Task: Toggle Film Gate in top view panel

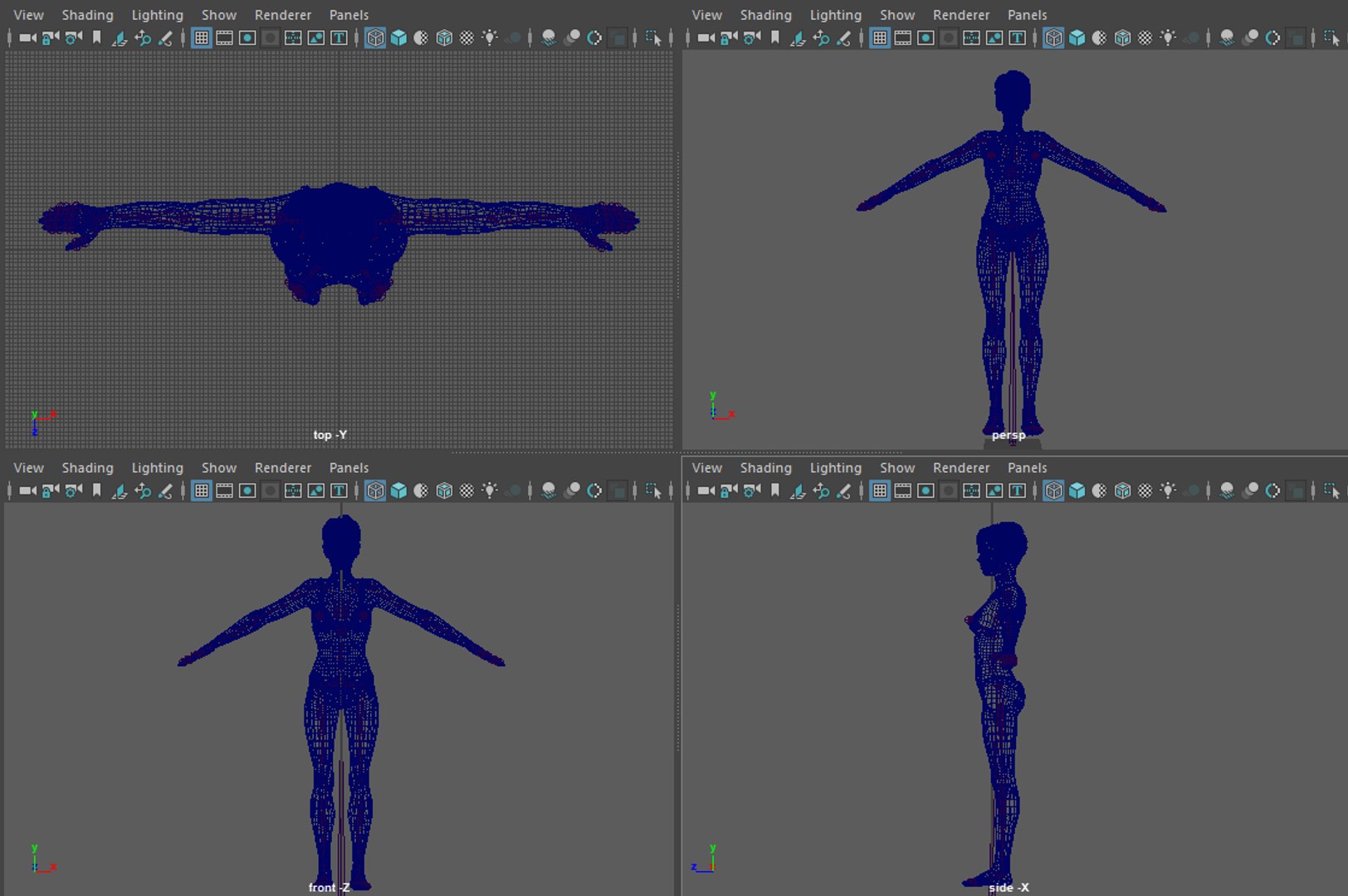Action: tap(224, 38)
